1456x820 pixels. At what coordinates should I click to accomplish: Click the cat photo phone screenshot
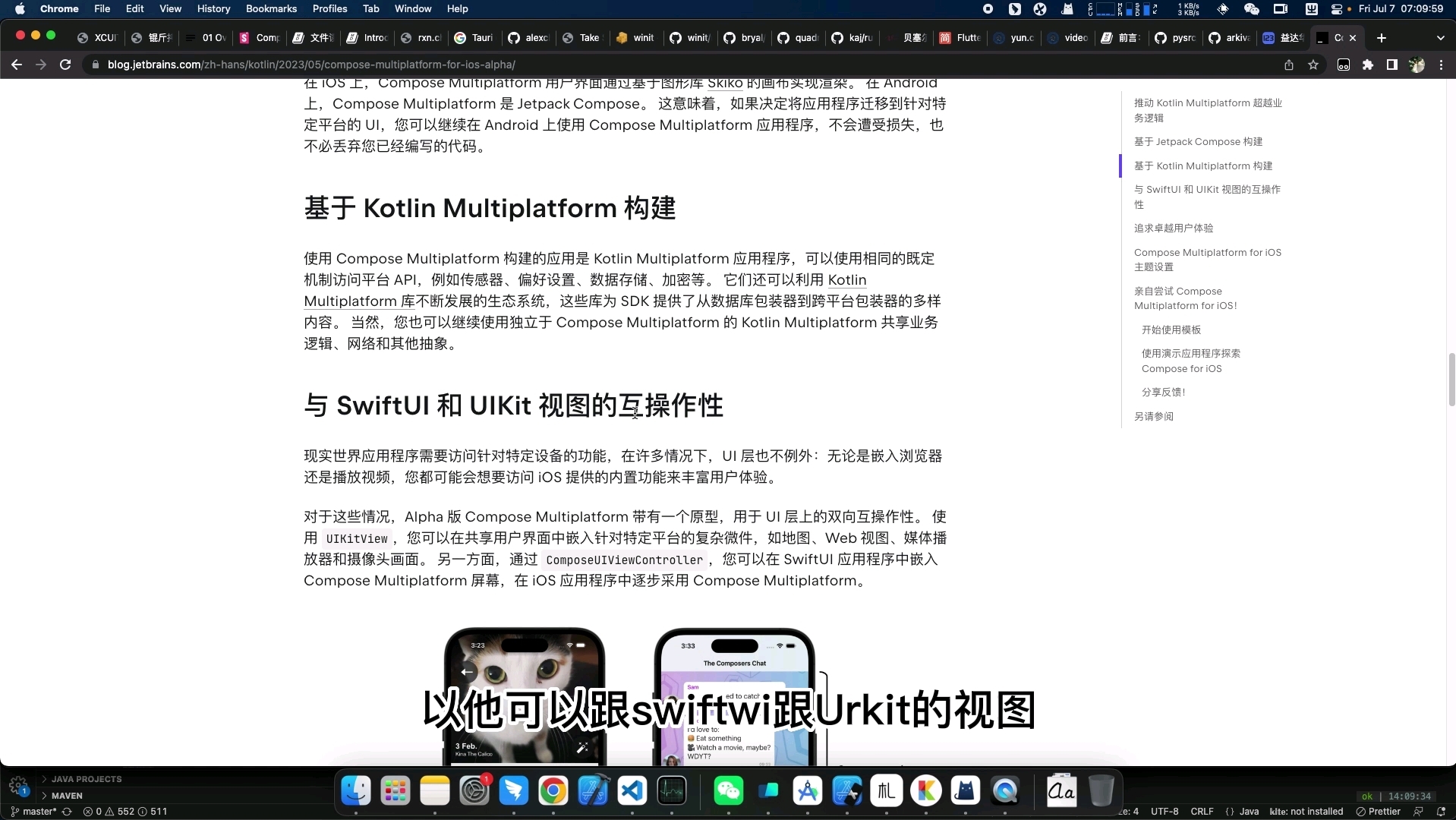point(525,696)
